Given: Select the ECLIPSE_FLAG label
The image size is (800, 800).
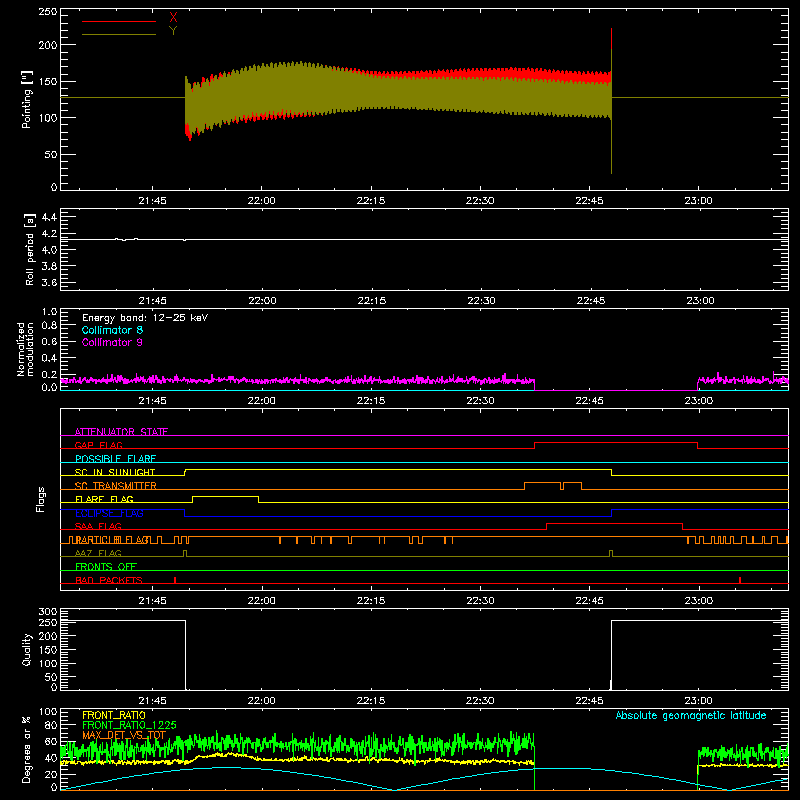Looking at the screenshot, I should (109, 513).
